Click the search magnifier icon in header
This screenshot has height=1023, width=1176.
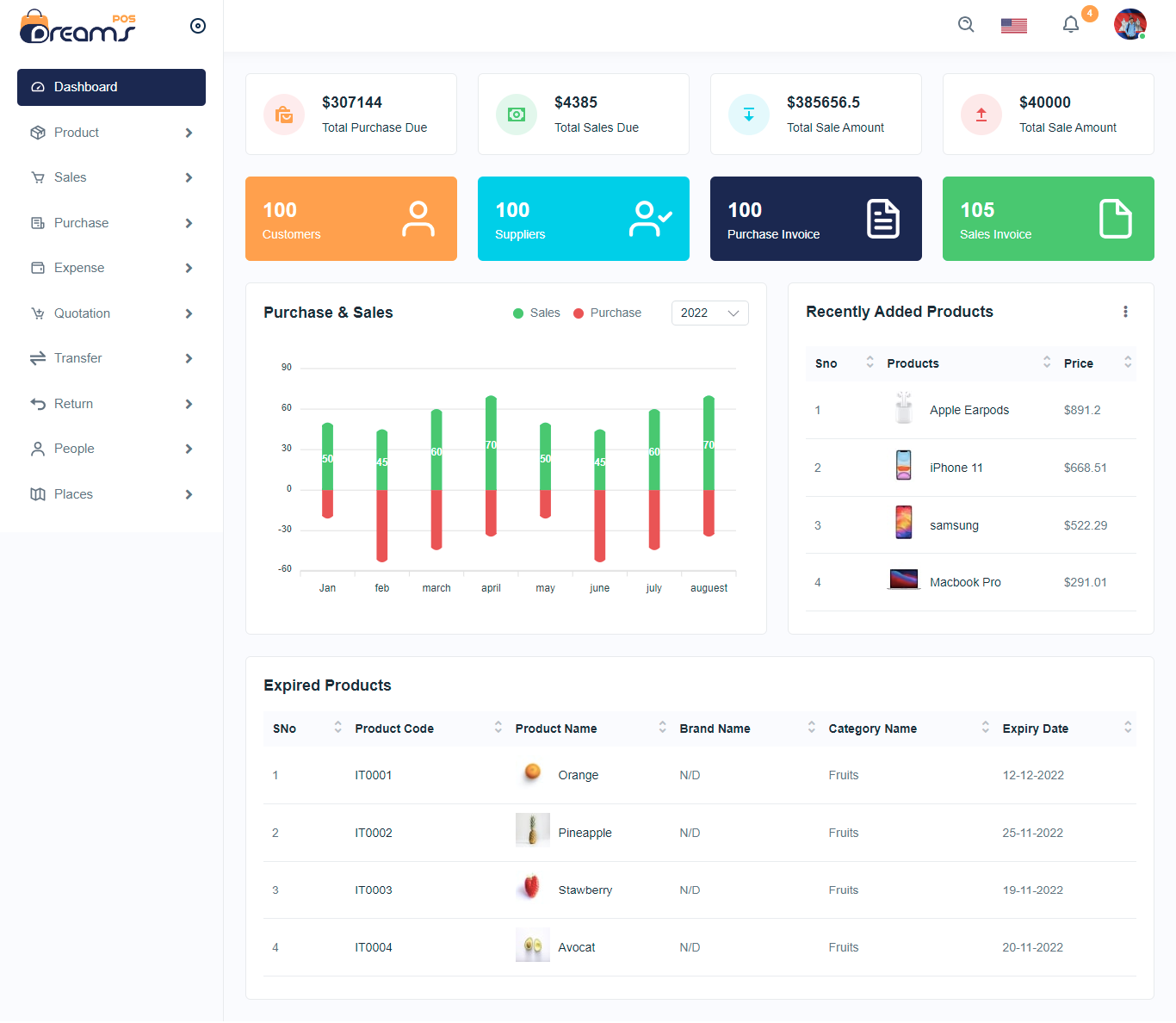[x=966, y=25]
